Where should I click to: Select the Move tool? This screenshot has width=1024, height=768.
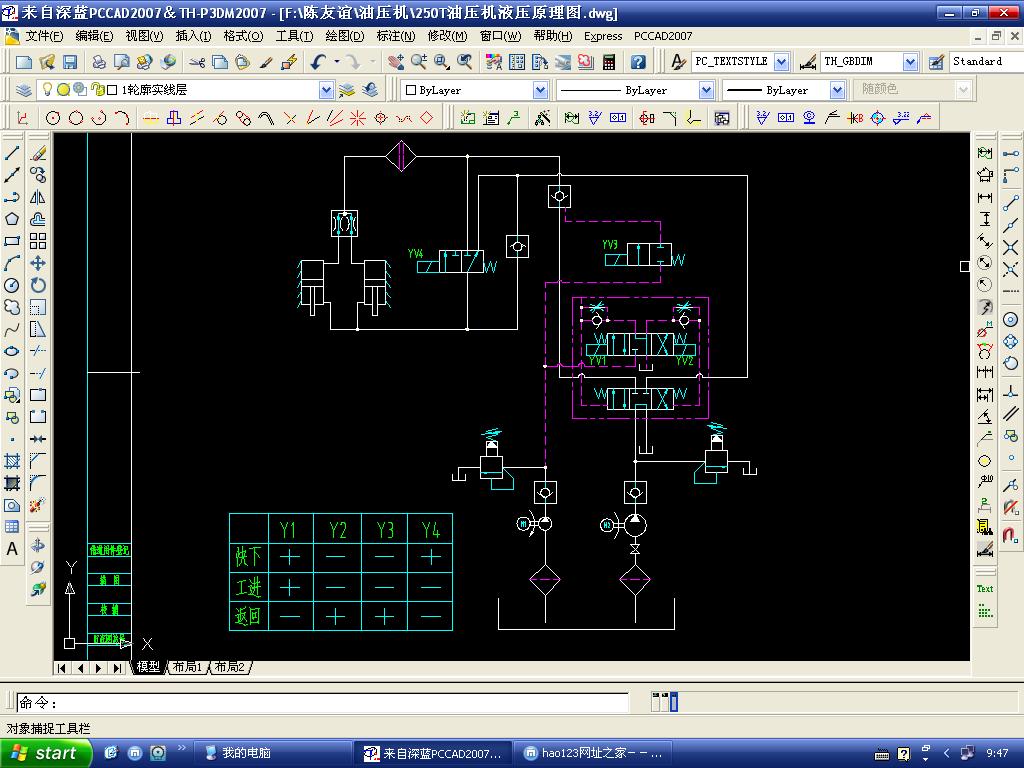(38, 263)
